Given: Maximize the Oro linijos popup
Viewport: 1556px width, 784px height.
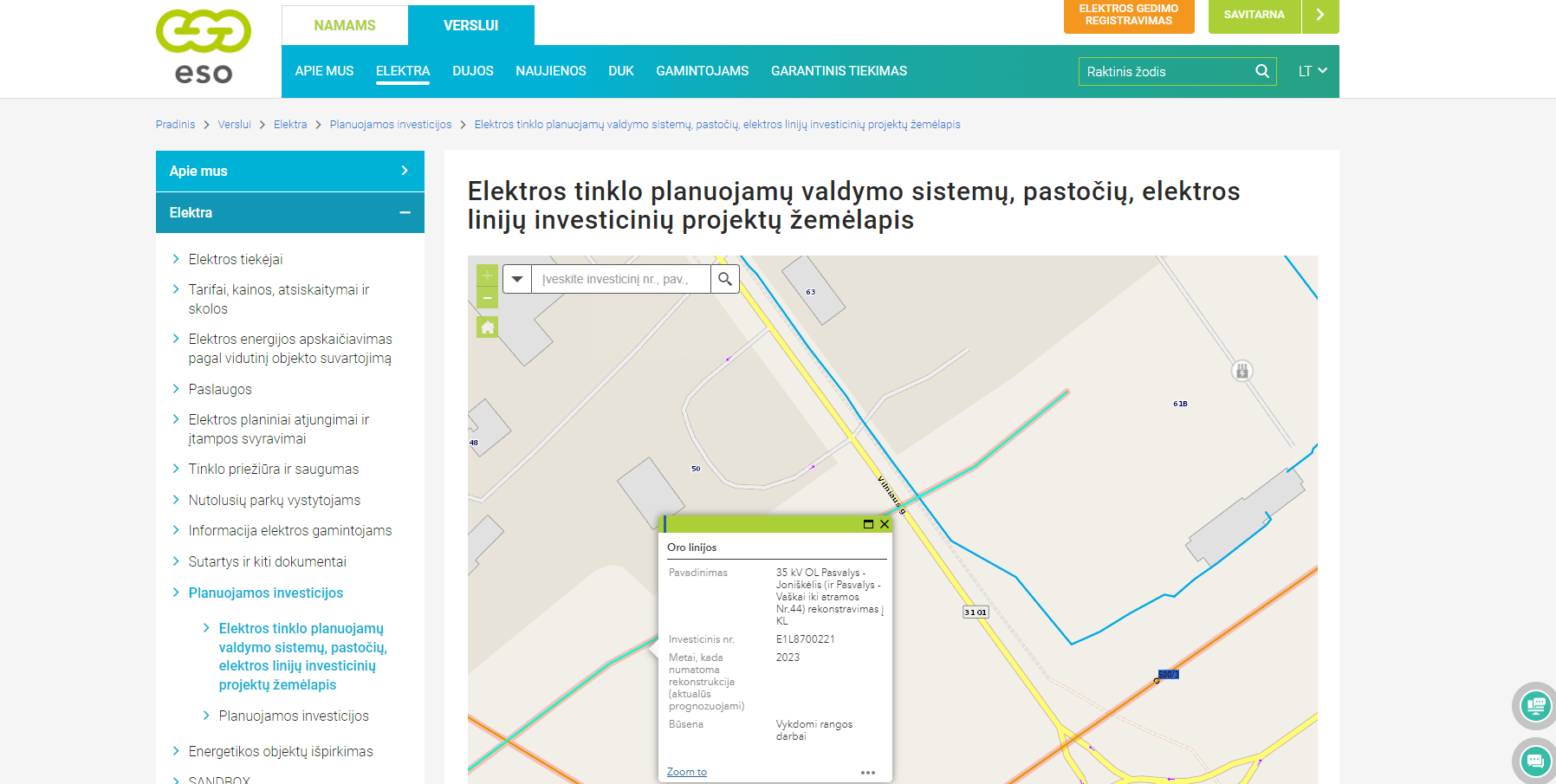Looking at the screenshot, I should click(x=868, y=524).
